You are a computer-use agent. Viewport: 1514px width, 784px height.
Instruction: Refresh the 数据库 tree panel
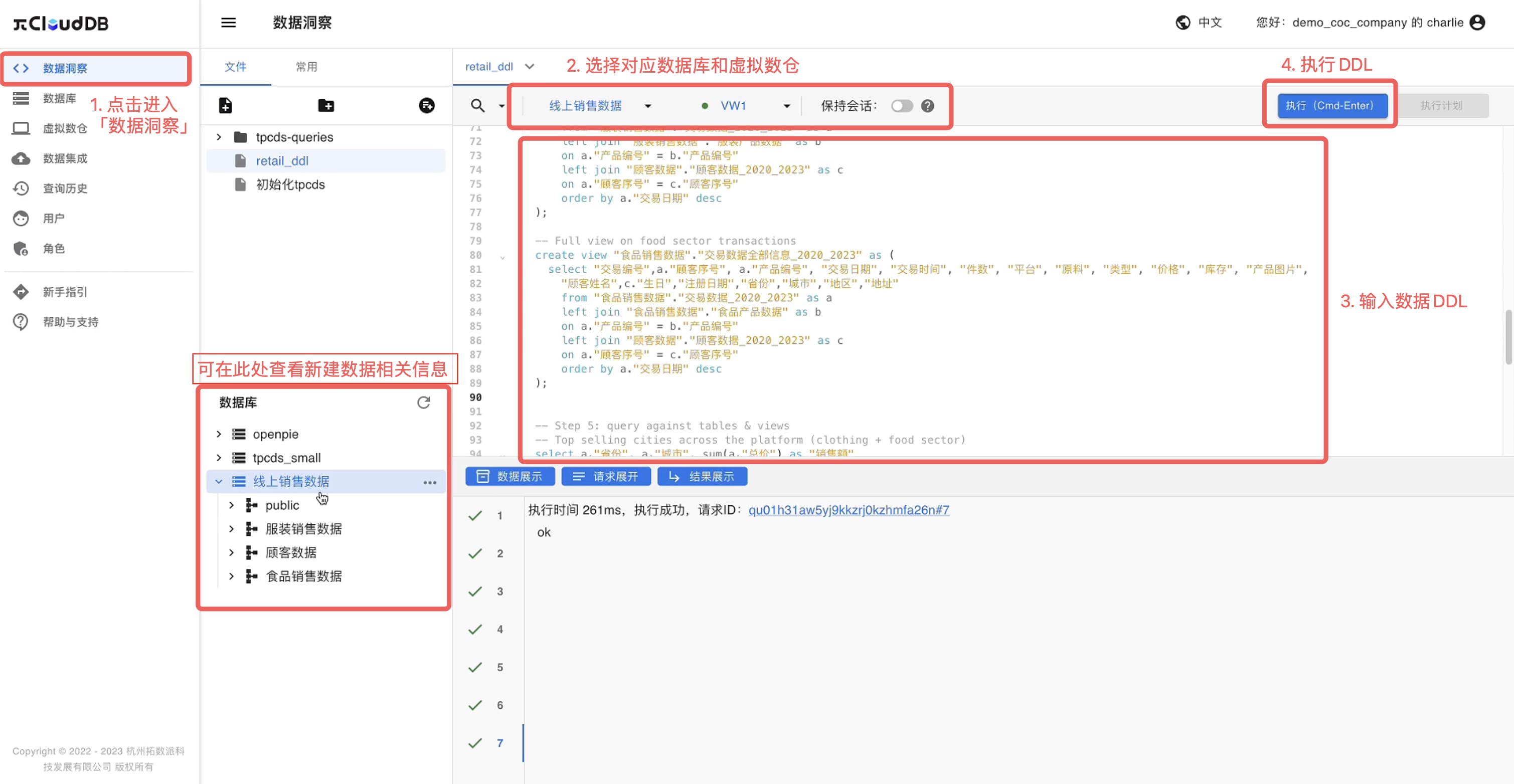click(423, 403)
